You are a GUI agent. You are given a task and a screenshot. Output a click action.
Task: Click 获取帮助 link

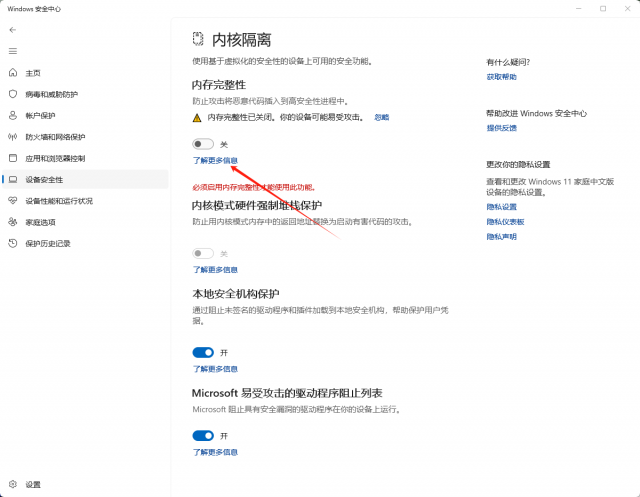point(502,77)
